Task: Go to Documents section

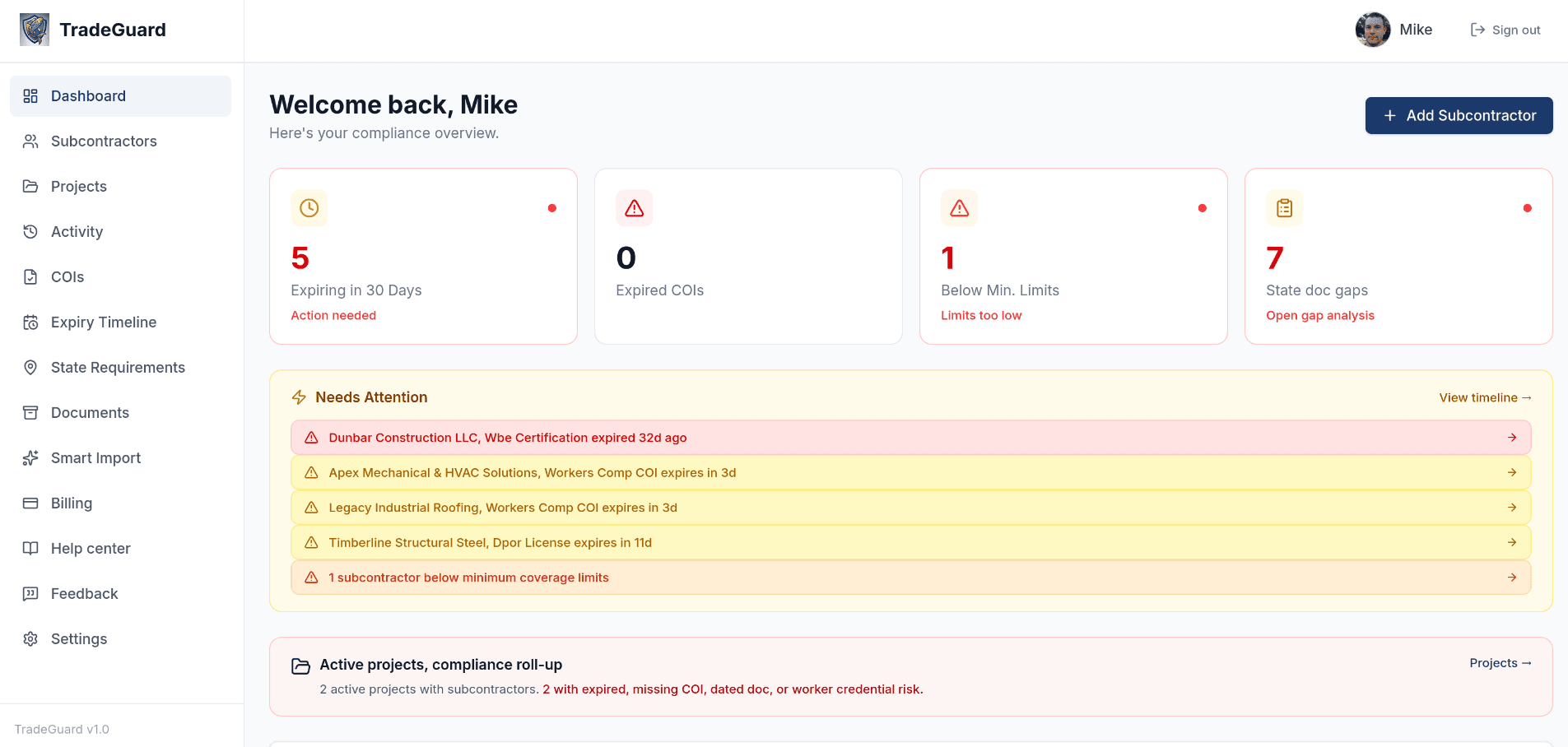Action: coord(120,413)
